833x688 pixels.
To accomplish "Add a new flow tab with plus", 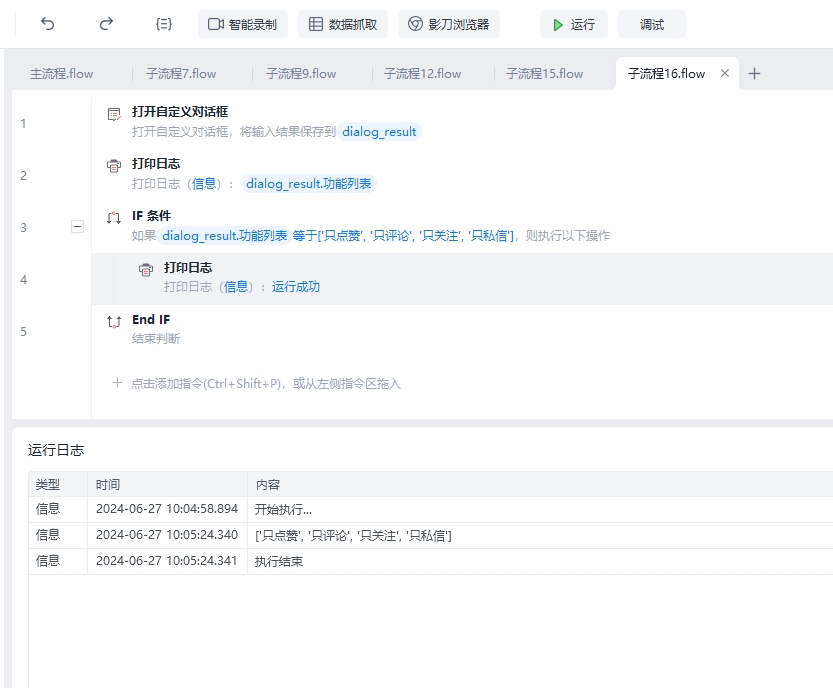I will [x=754, y=73].
